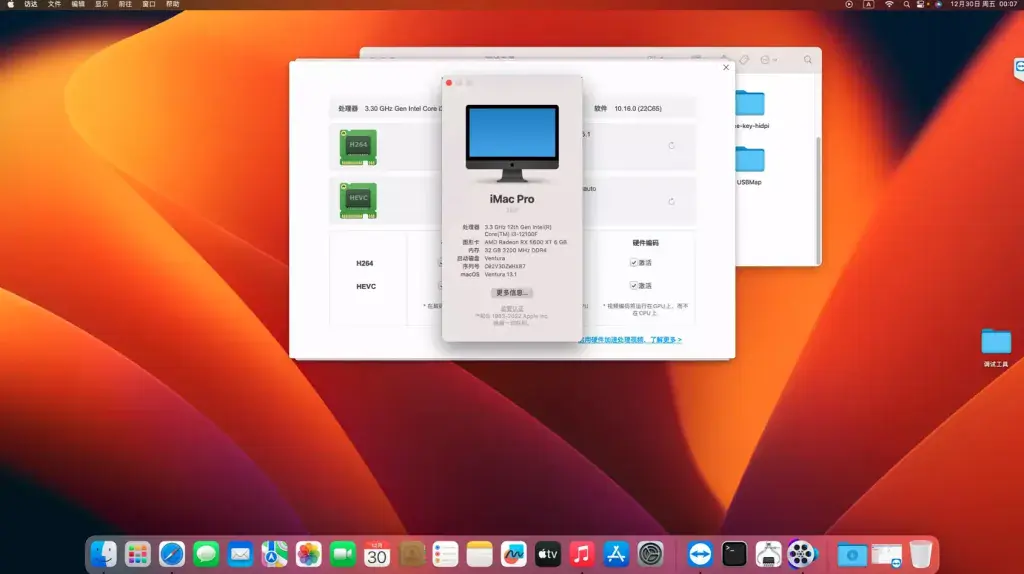Image resolution: width=1024 pixels, height=574 pixels.
Task: Open Notes from the Dock
Action: [479, 554]
